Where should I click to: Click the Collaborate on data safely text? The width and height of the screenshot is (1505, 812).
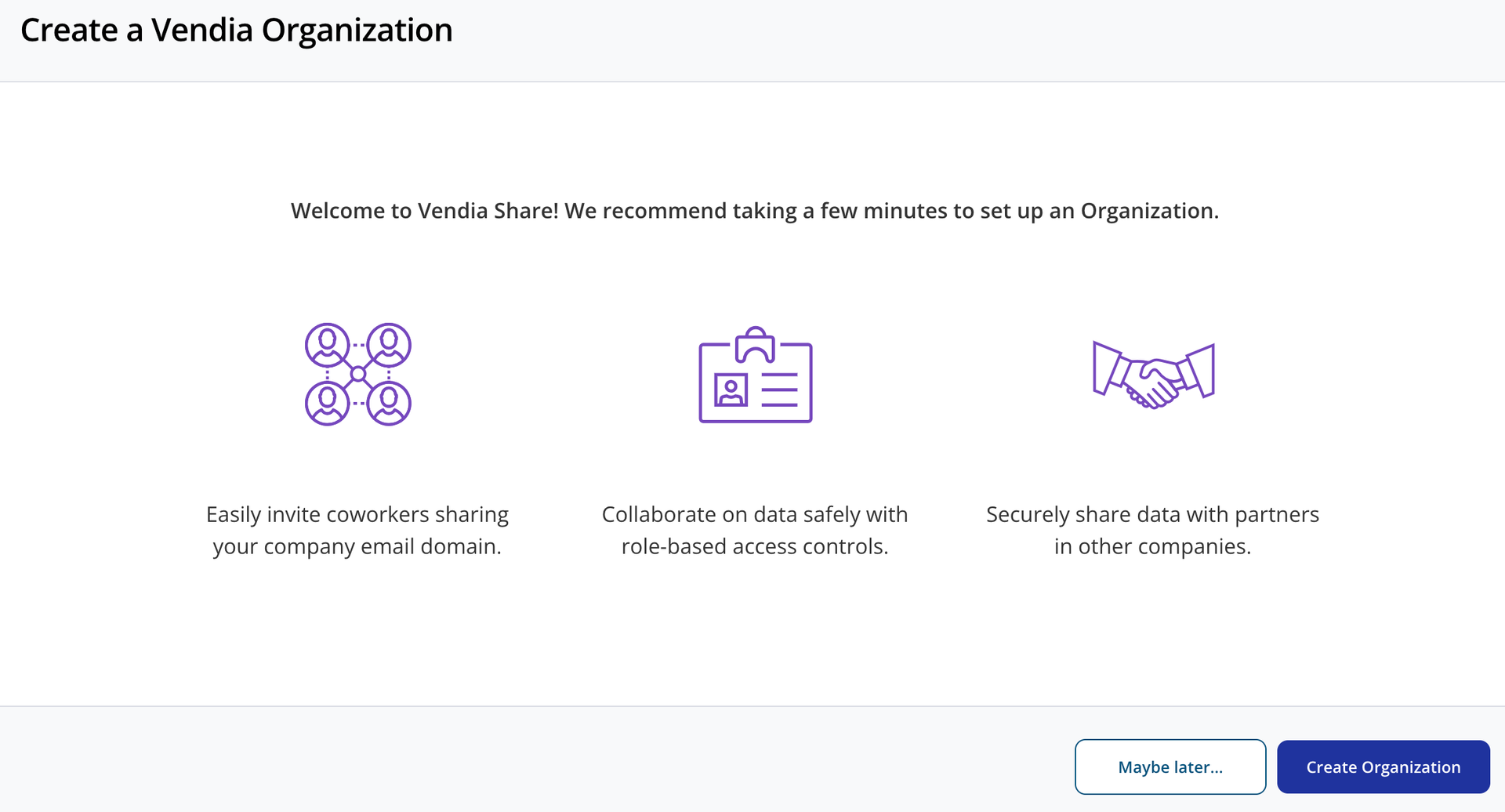[x=755, y=531]
